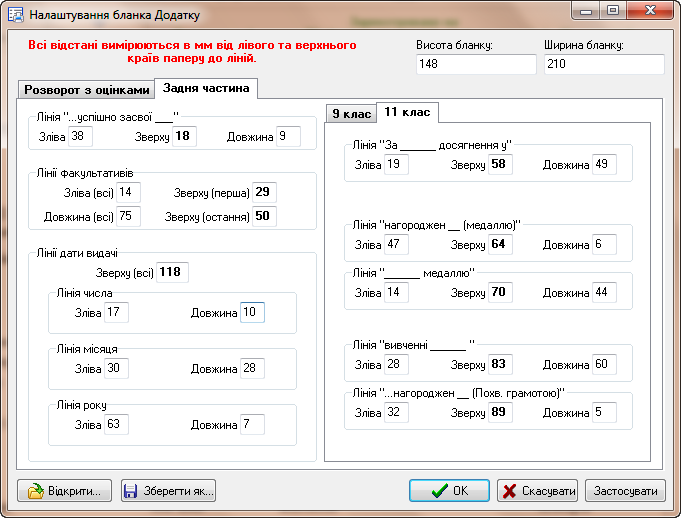681x518 pixels.
Task: Click Довжина field for вивченні line
Action: tap(604, 364)
